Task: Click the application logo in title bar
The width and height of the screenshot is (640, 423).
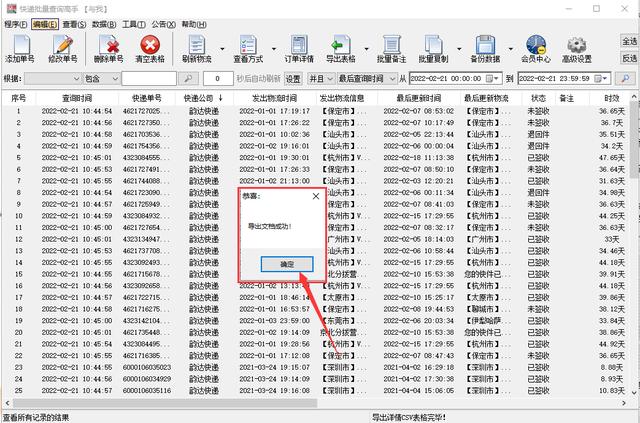Action: 11,9
